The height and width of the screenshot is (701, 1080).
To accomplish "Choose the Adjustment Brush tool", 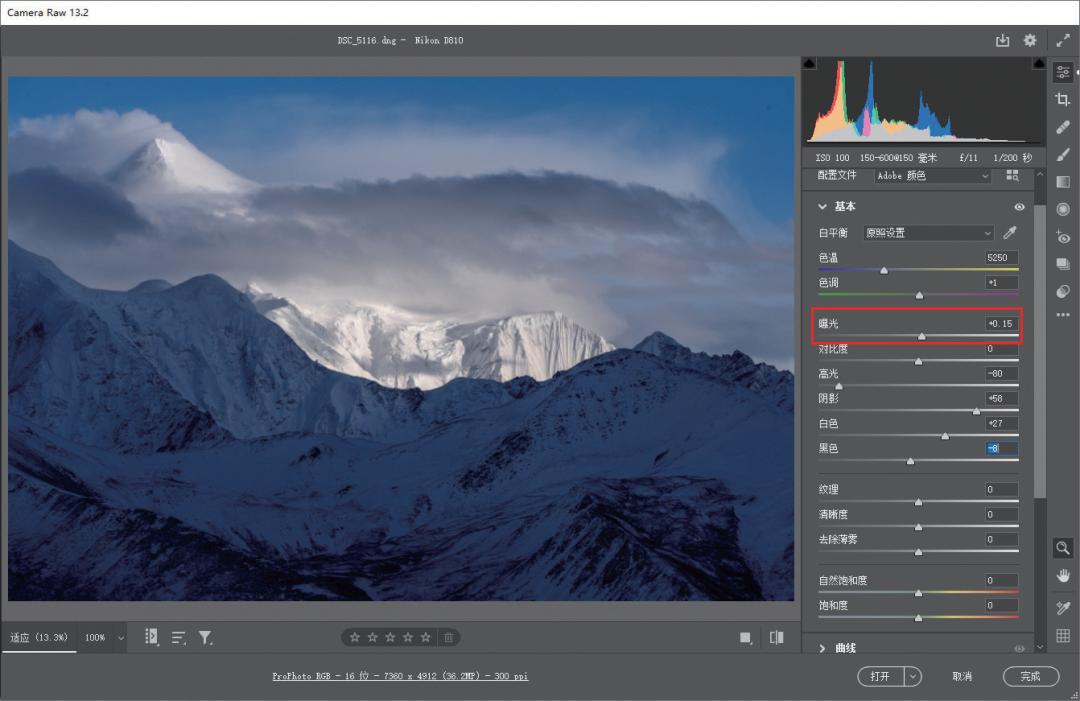I will click(1063, 154).
